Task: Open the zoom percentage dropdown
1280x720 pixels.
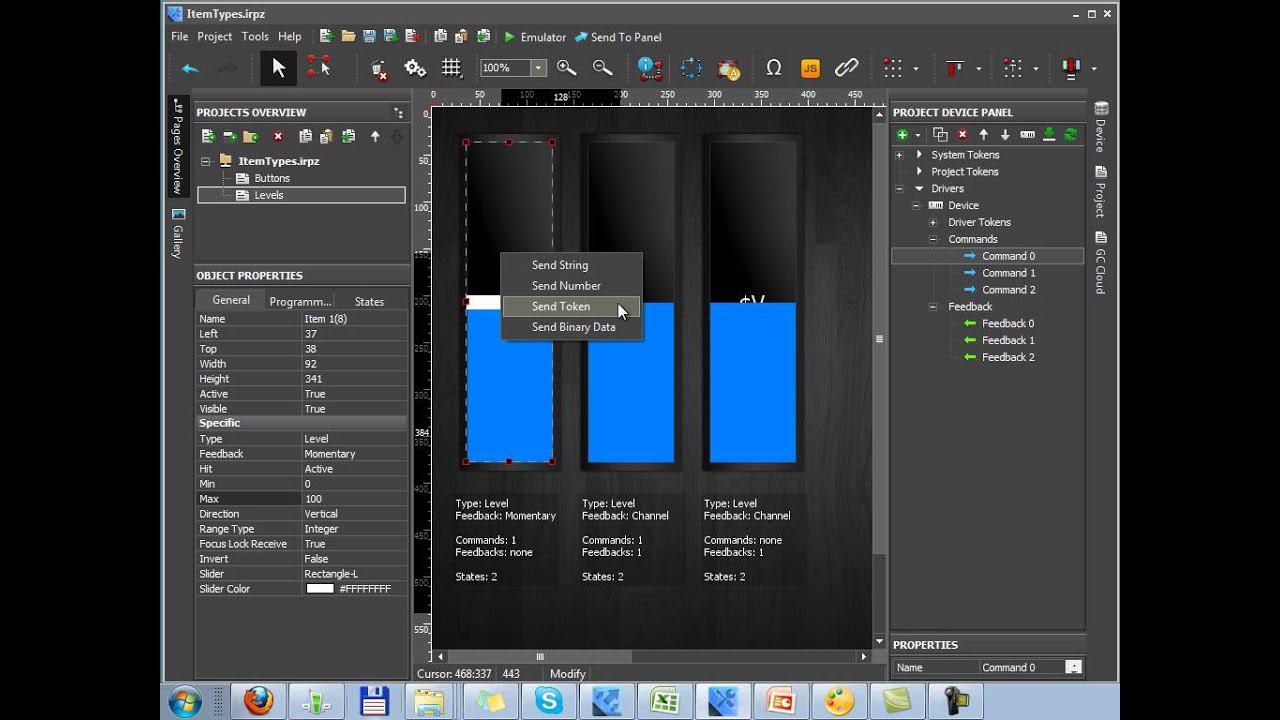Action: click(x=538, y=68)
